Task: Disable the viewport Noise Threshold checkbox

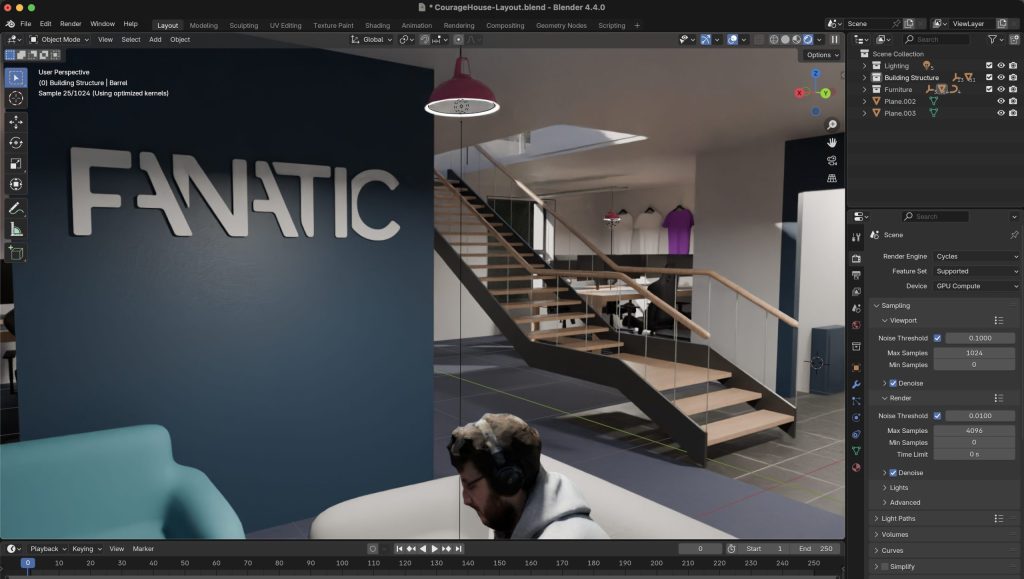Action: click(x=936, y=338)
